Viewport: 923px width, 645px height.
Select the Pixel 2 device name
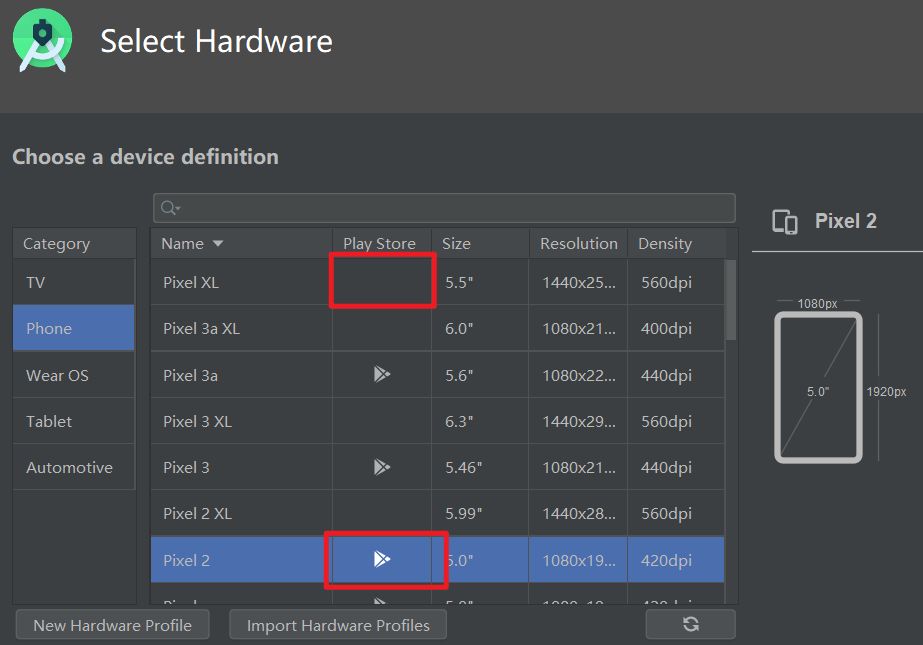click(x=186, y=560)
